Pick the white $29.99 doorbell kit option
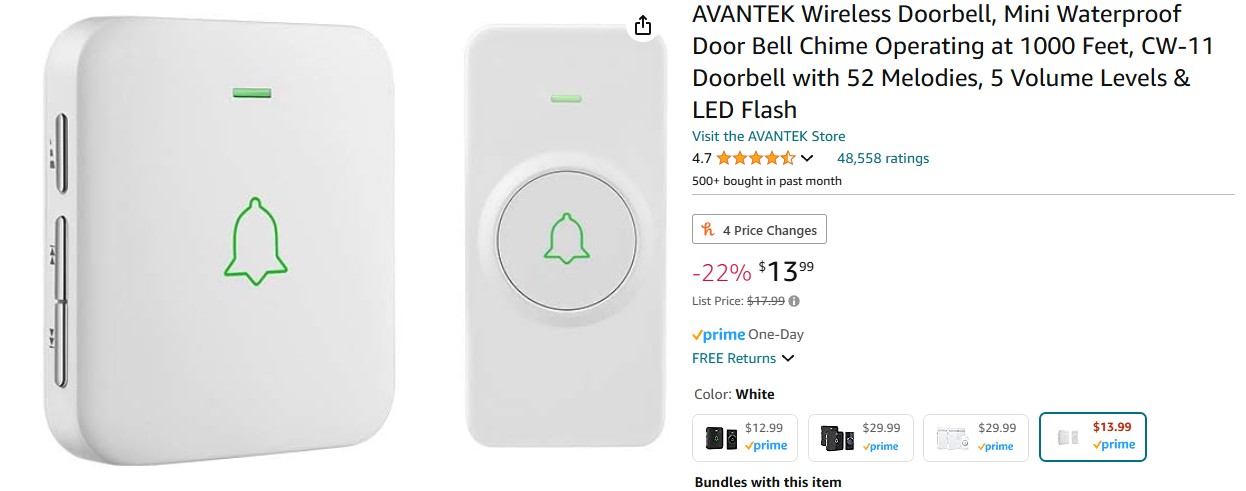The image size is (1246, 491). (975, 437)
